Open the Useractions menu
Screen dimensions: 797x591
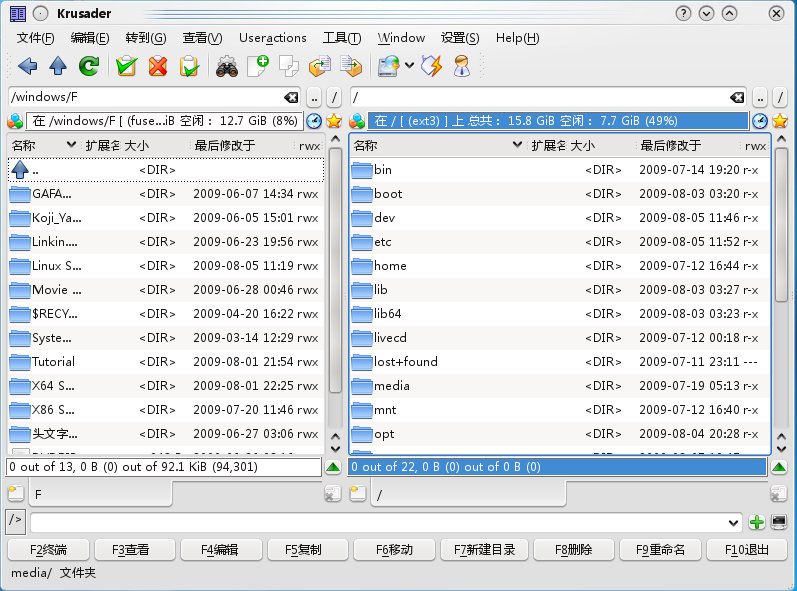tap(272, 38)
